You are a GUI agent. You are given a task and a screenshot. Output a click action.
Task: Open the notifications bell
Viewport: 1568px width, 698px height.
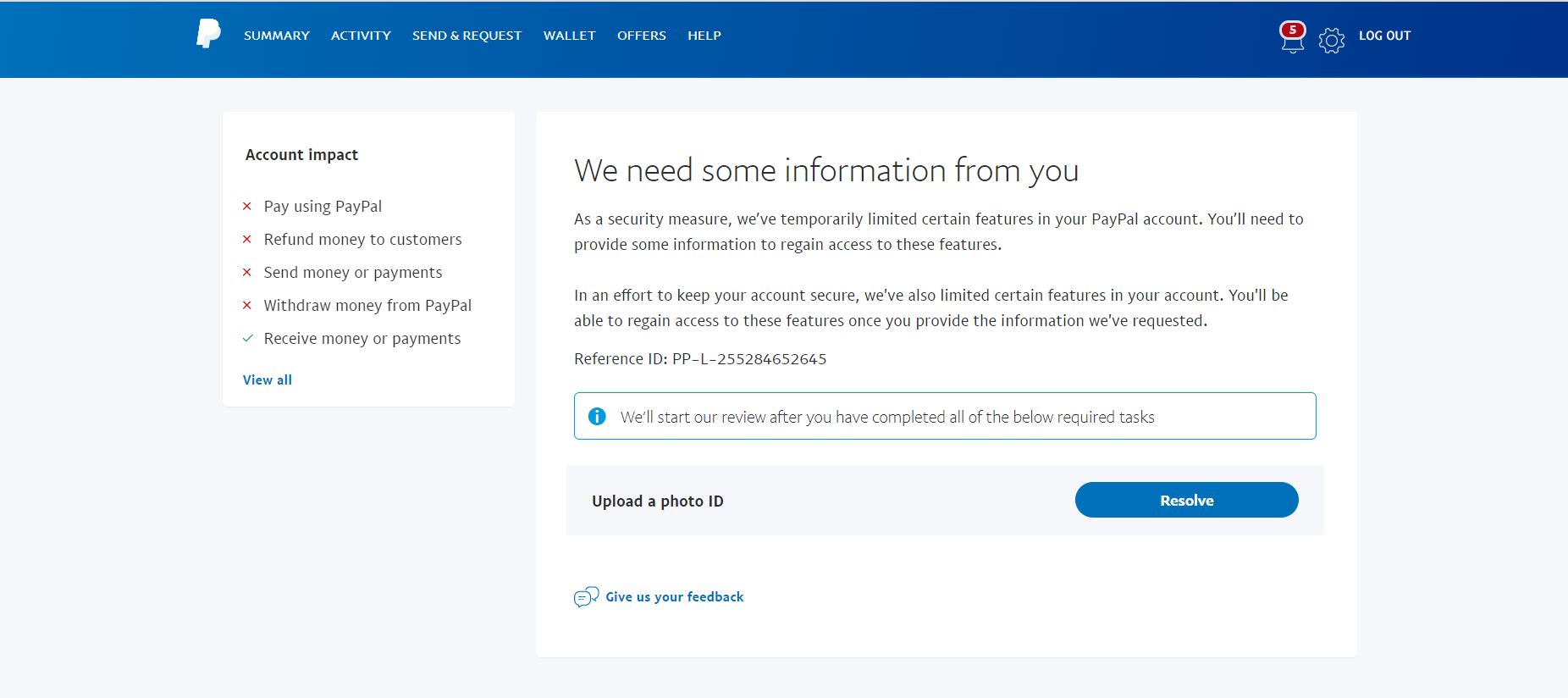(x=1292, y=37)
